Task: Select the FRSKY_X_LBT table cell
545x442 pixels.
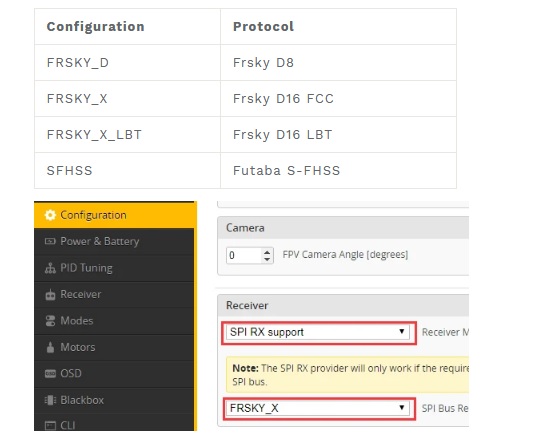Action: tap(127, 135)
